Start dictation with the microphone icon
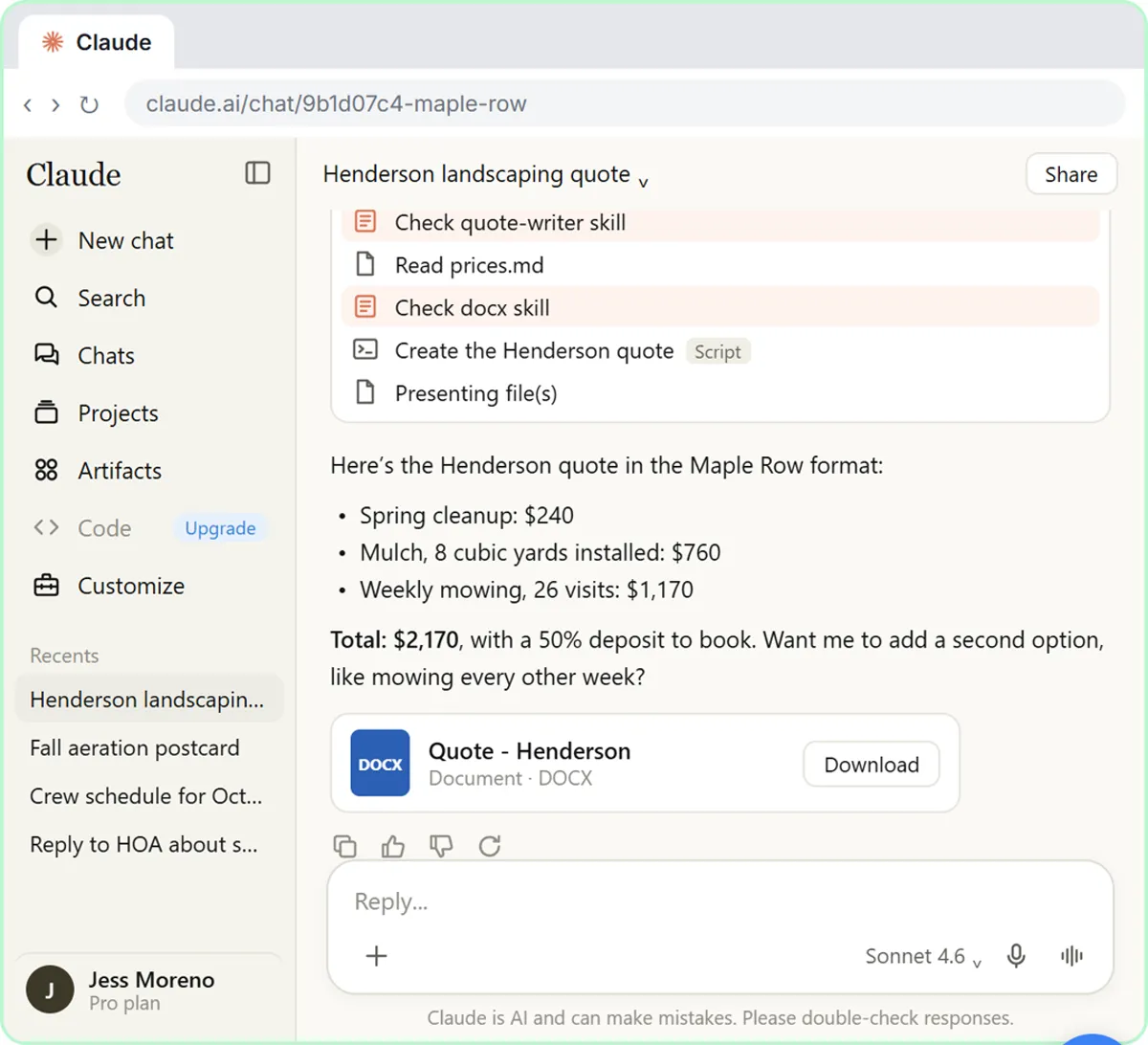Viewport: 1148px width, 1045px height. (1016, 955)
